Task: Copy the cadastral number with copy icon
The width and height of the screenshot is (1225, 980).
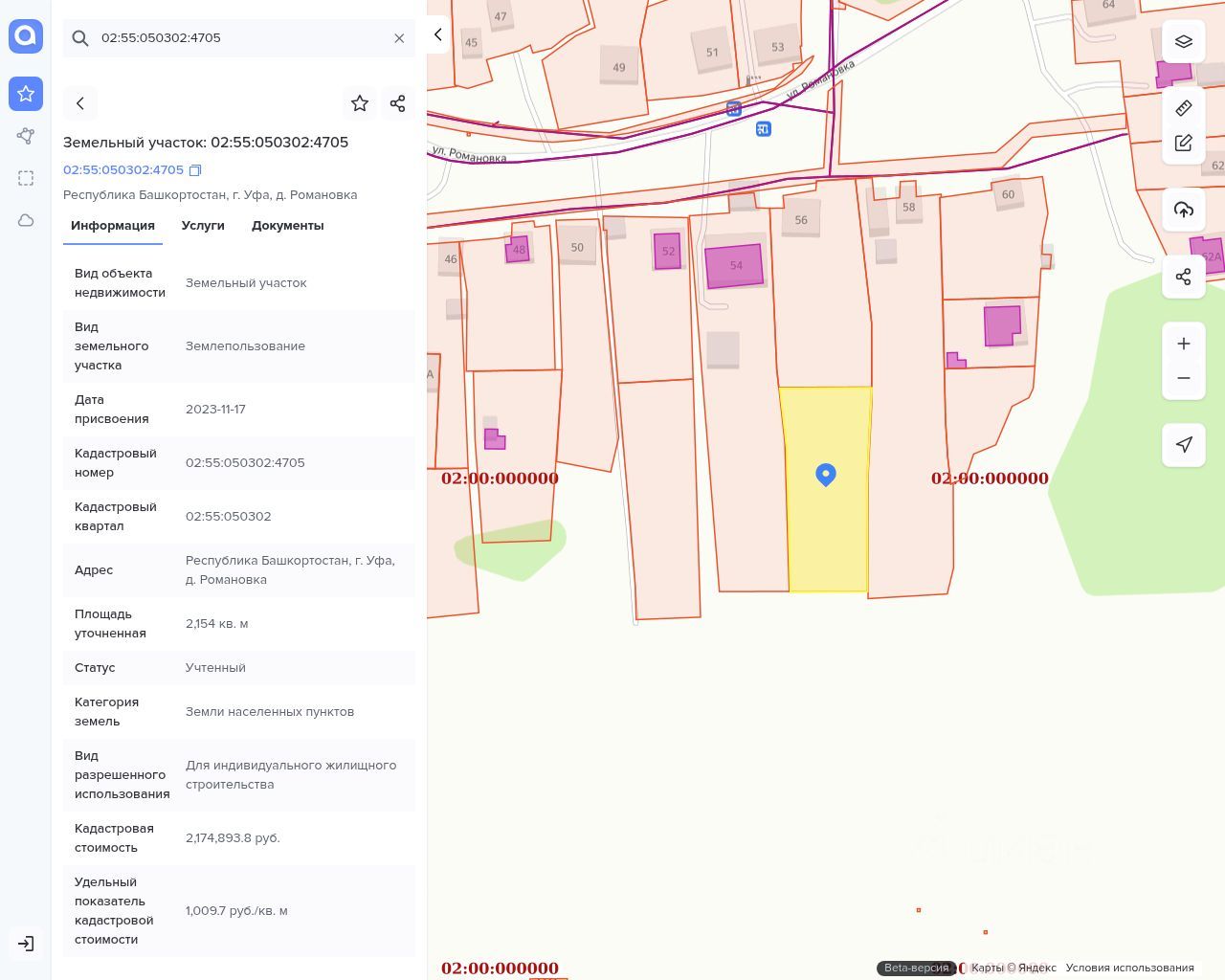Action: coord(195,170)
